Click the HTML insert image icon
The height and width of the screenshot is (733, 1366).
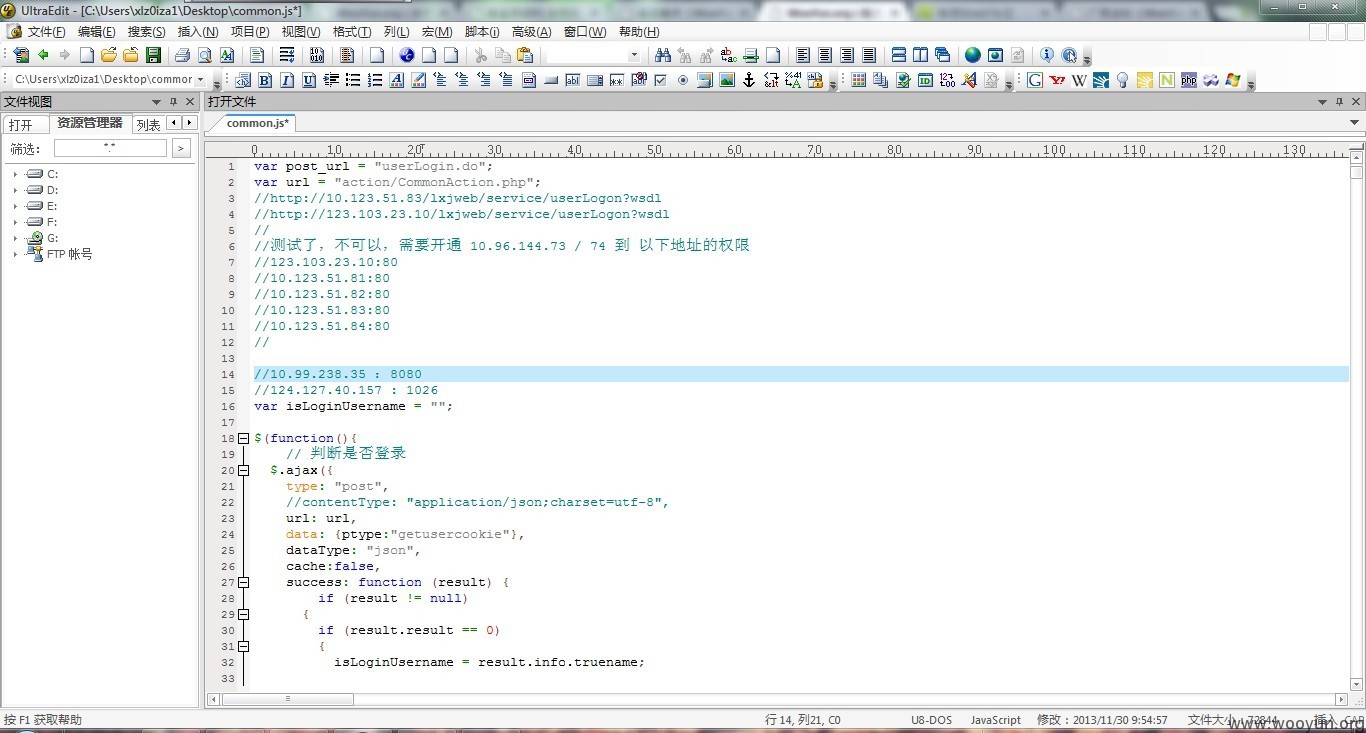[x=727, y=80]
